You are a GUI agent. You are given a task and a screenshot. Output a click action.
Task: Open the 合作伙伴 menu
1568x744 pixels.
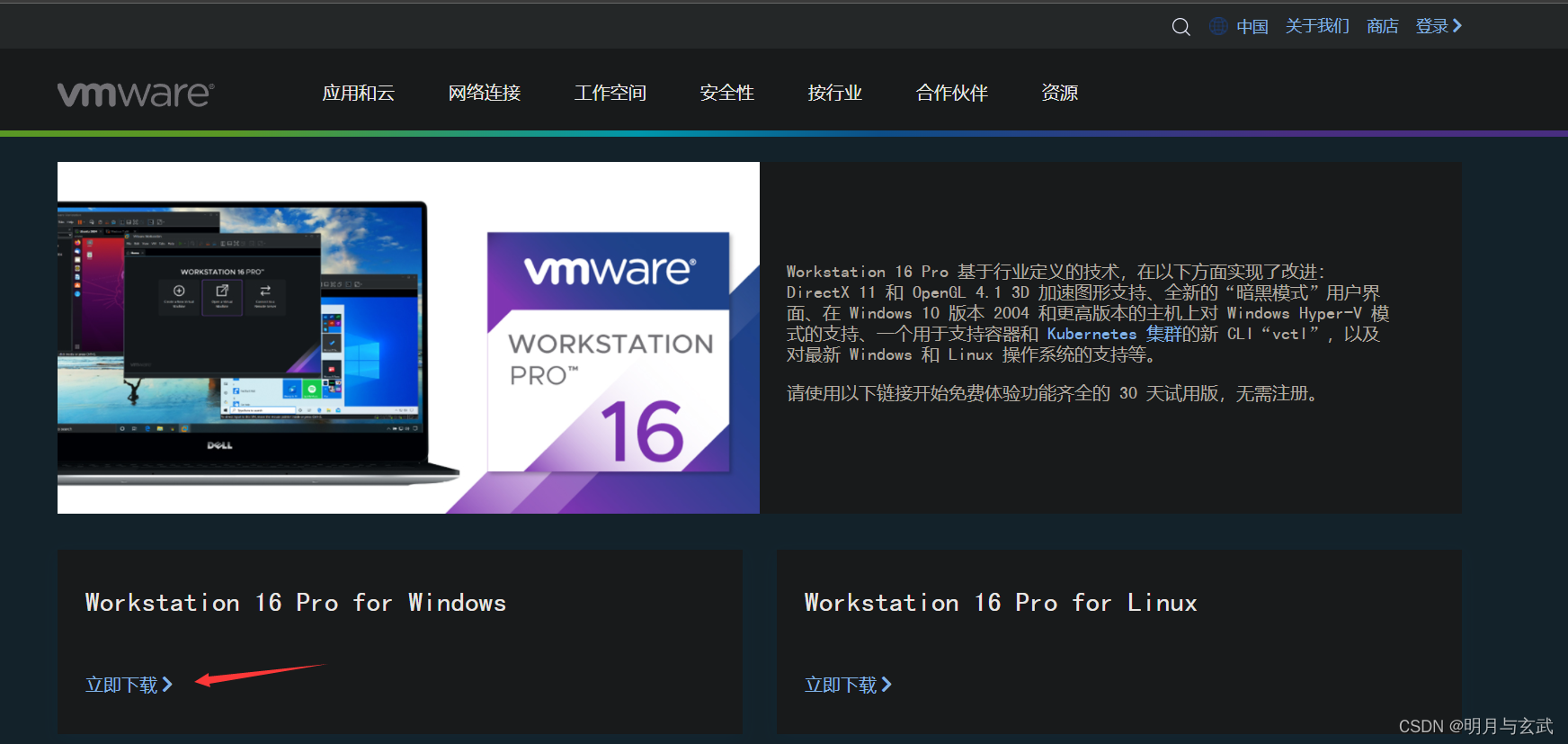(951, 93)
